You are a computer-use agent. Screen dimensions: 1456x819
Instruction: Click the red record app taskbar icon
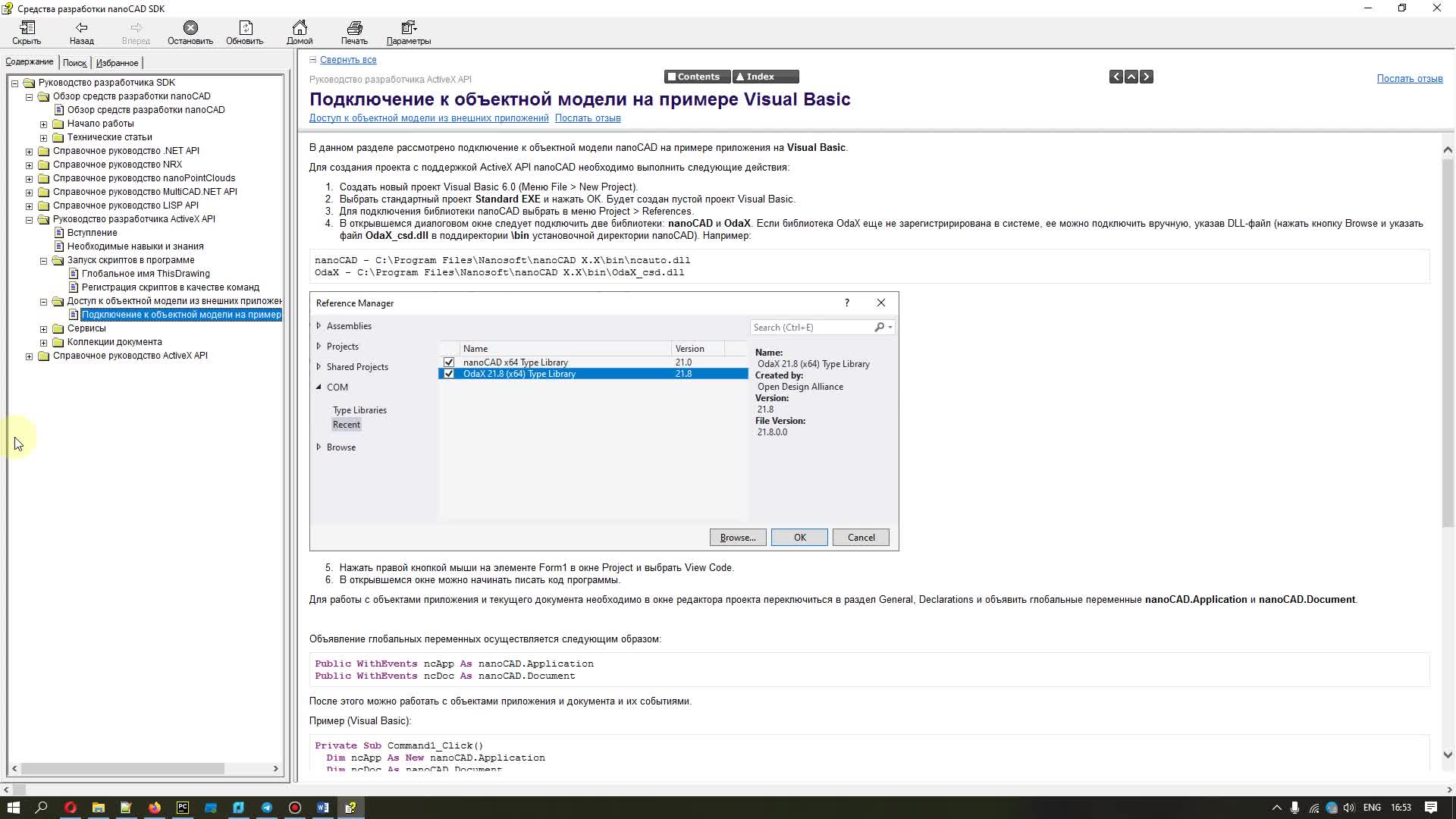(295, 808)
